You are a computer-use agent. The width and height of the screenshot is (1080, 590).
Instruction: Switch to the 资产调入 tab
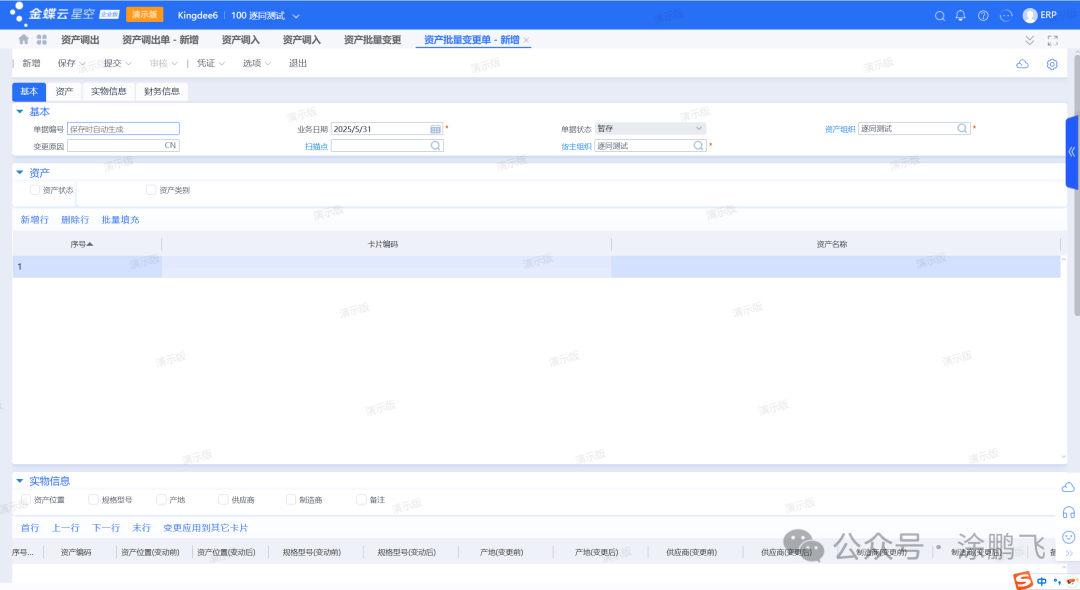(240, 40)
